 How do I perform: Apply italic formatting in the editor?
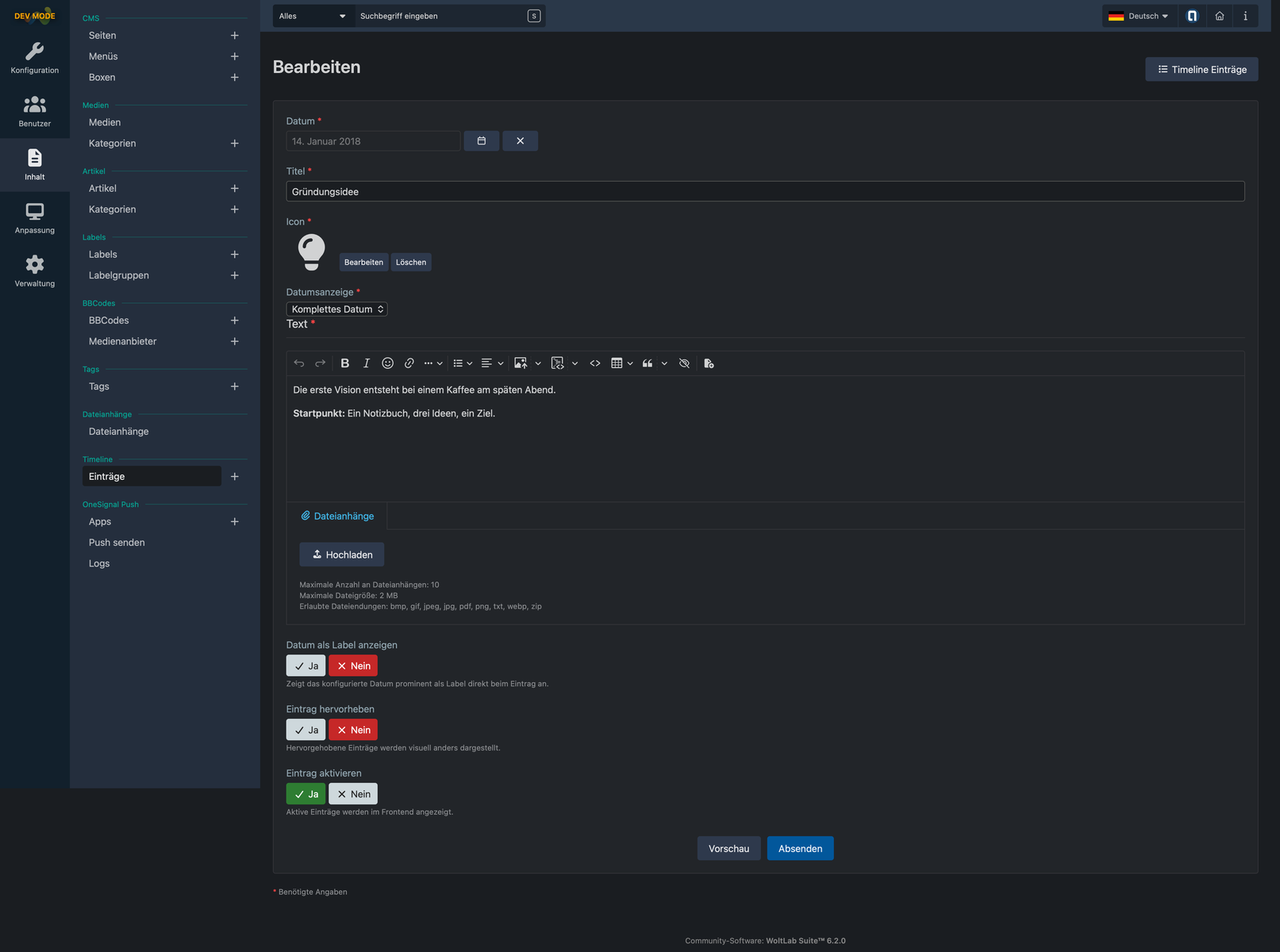(366, 363)
